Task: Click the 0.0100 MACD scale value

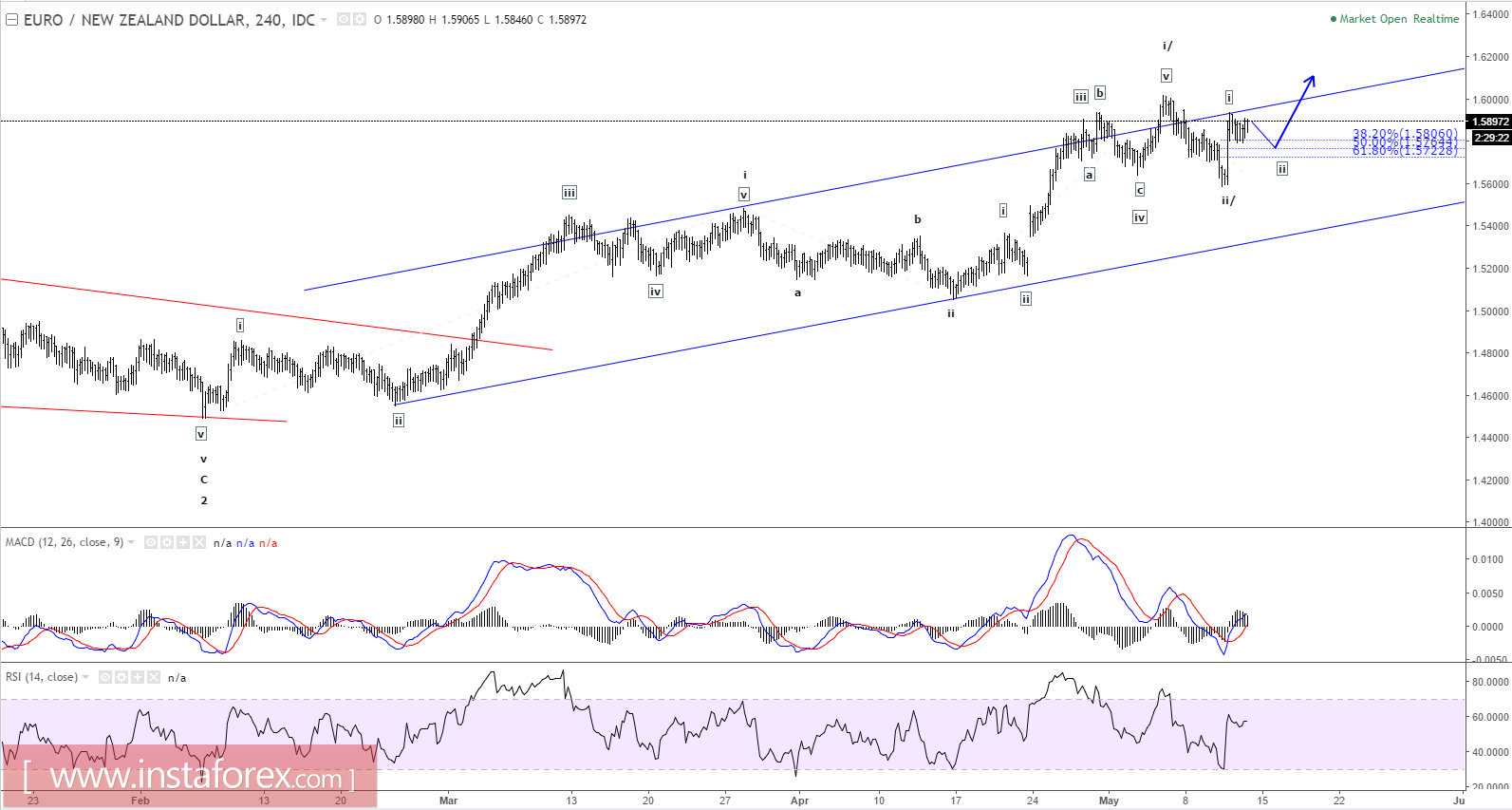Action: (1488, 559)
